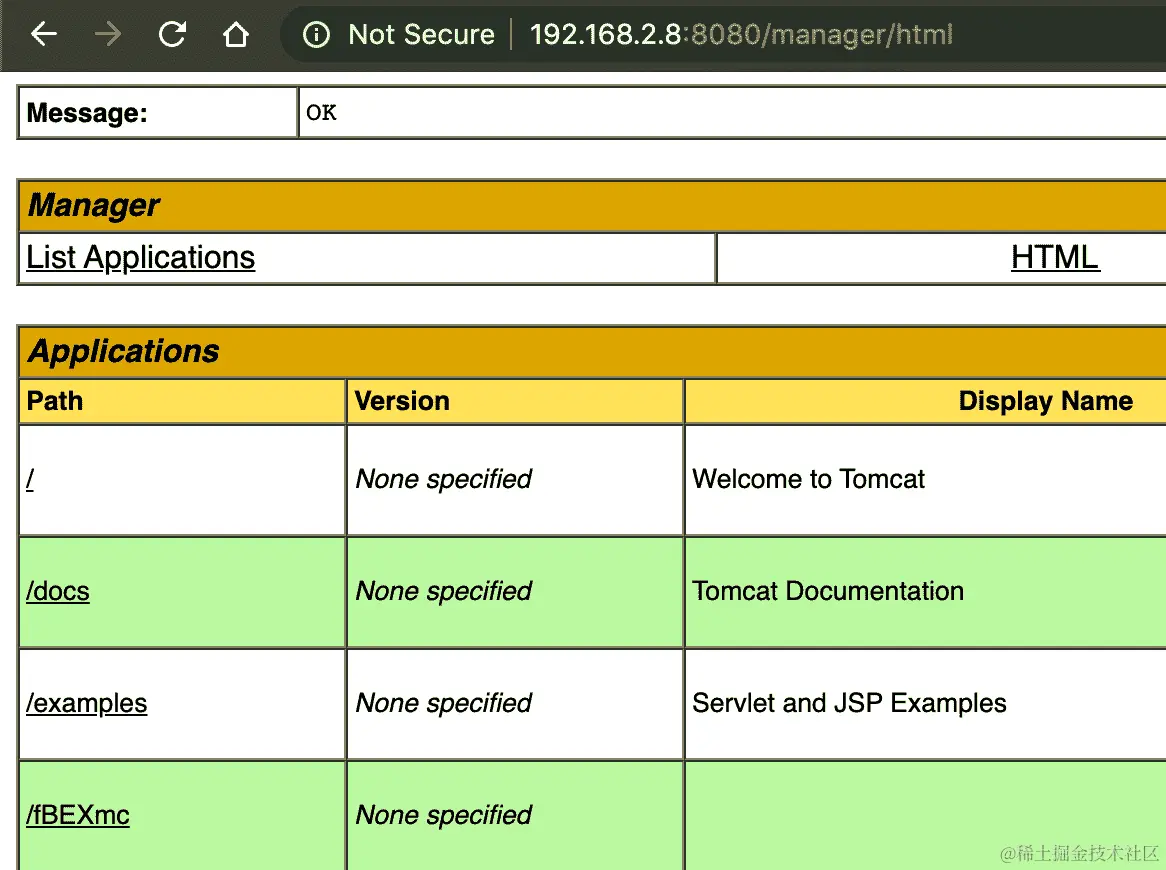This screenshot has height=870, width=1166.
Task: Open the /docs application link
Action: click(58, 591)
